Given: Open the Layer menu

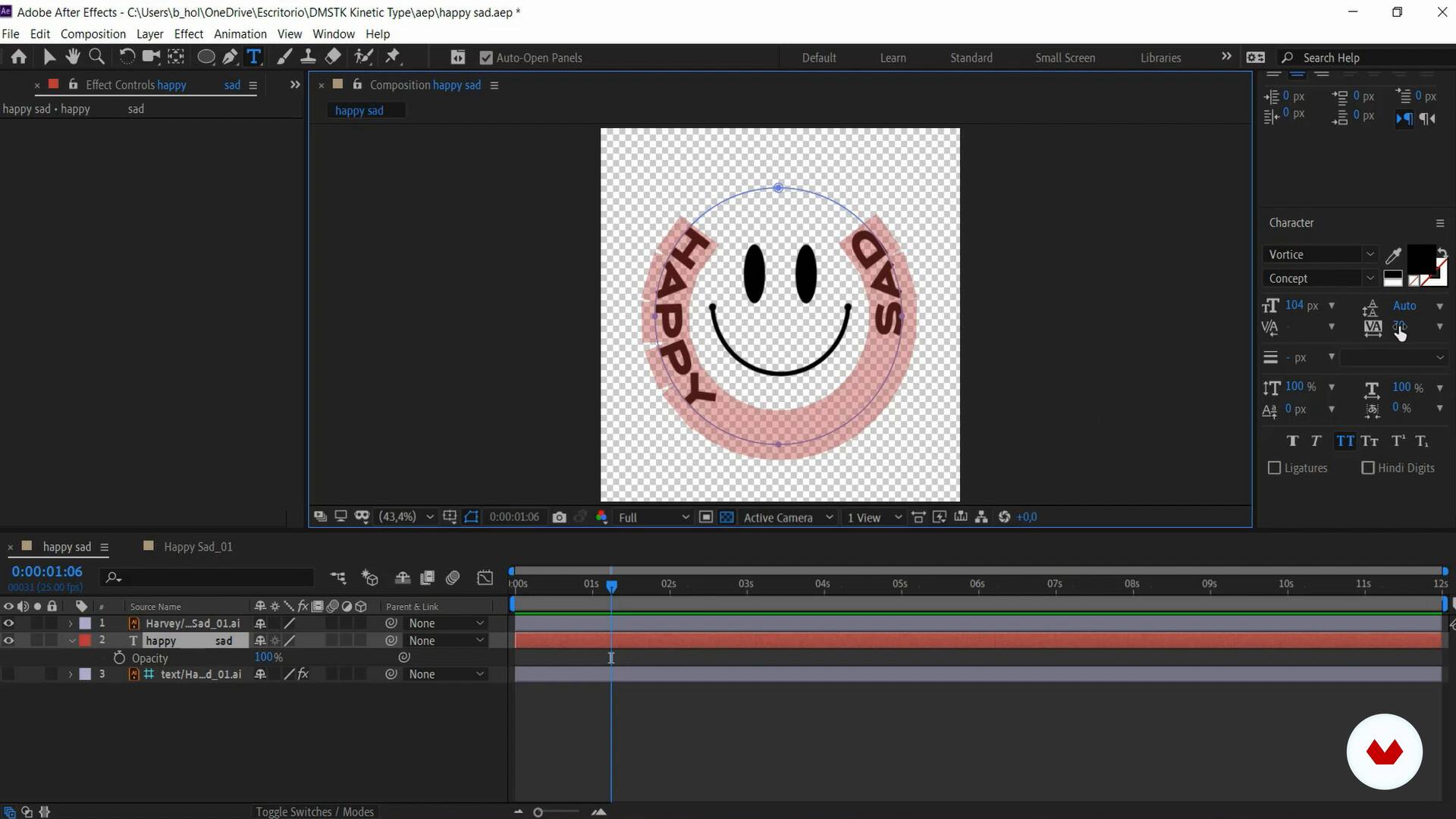Looking at the screenshot, I should (x=150, y=34).
